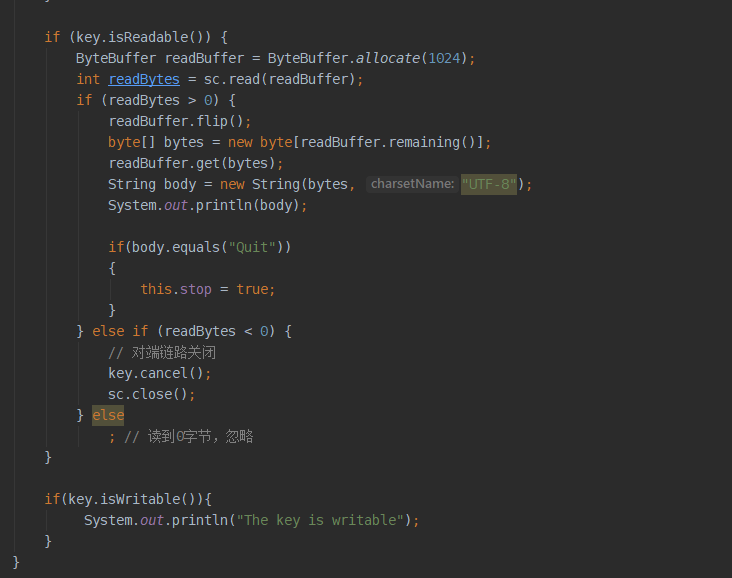Click readBuffer.flip() statement

point(180,121)
